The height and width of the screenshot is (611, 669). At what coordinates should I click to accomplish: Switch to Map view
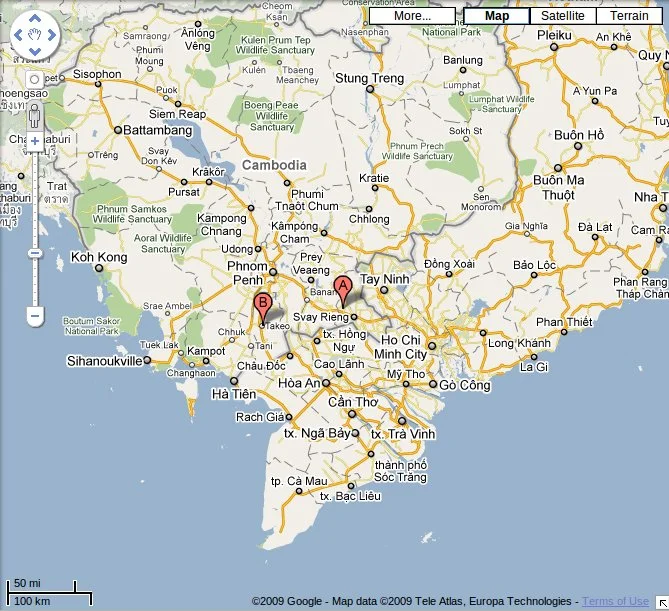[497, 16]
